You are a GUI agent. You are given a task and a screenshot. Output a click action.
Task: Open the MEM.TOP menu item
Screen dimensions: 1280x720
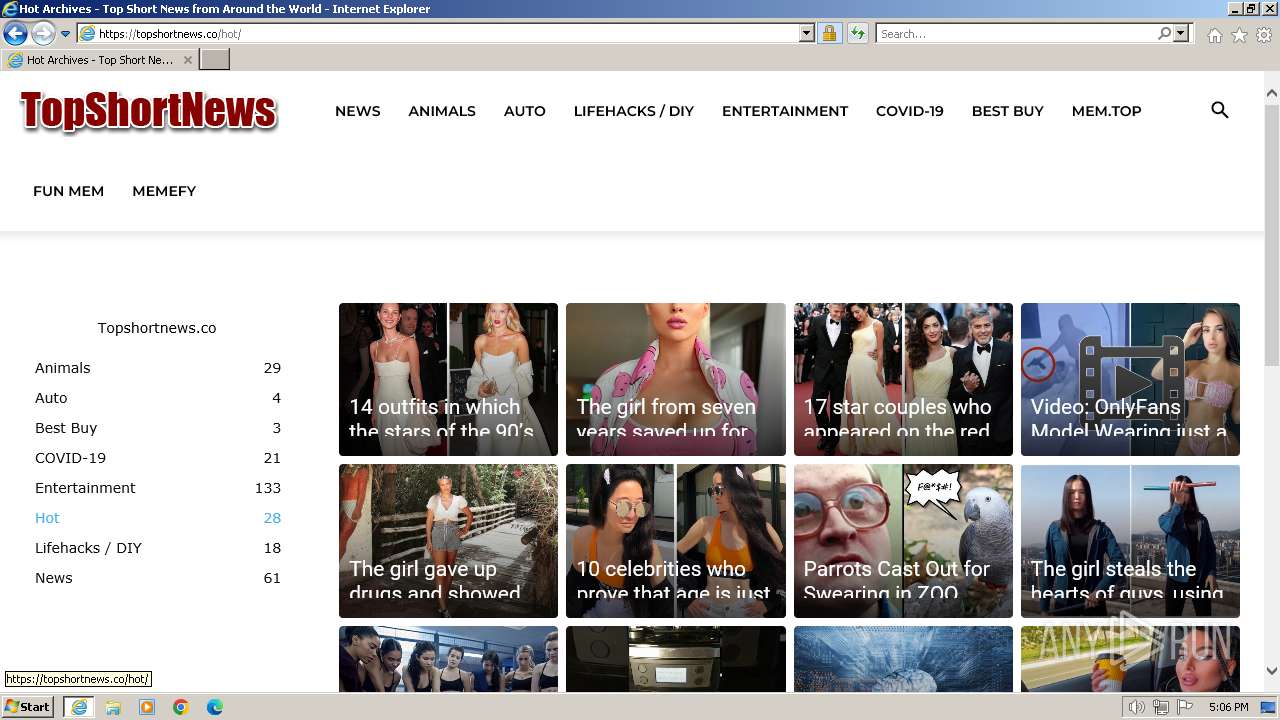pos(1107,111)
